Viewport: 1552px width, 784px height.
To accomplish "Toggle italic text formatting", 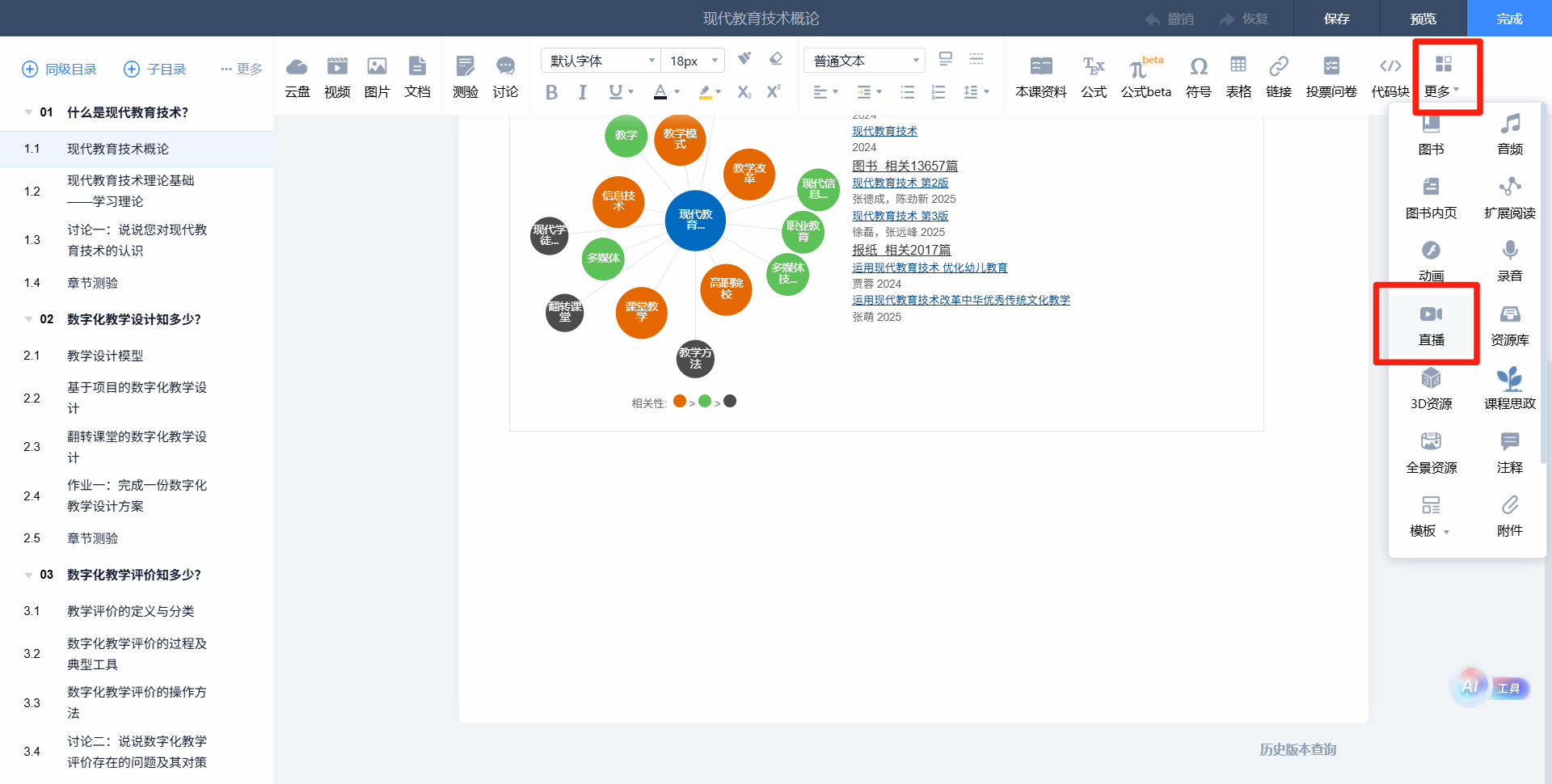I will click(x=582, y=92).
